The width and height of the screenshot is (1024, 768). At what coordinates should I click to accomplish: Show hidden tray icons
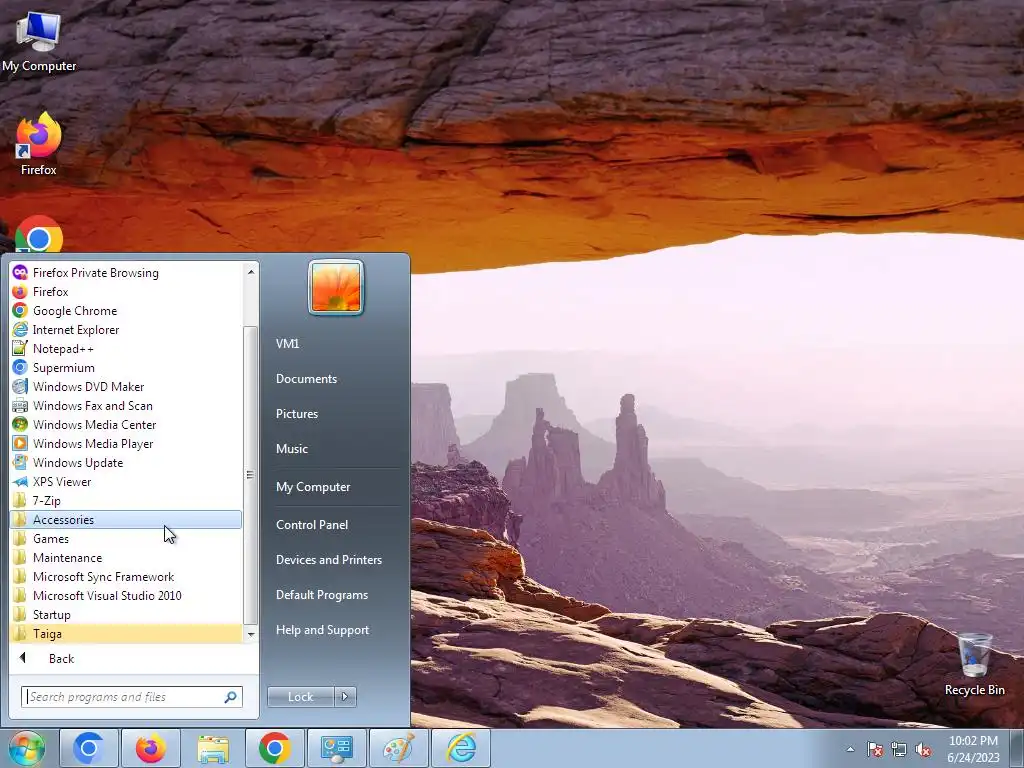[850, 749]
